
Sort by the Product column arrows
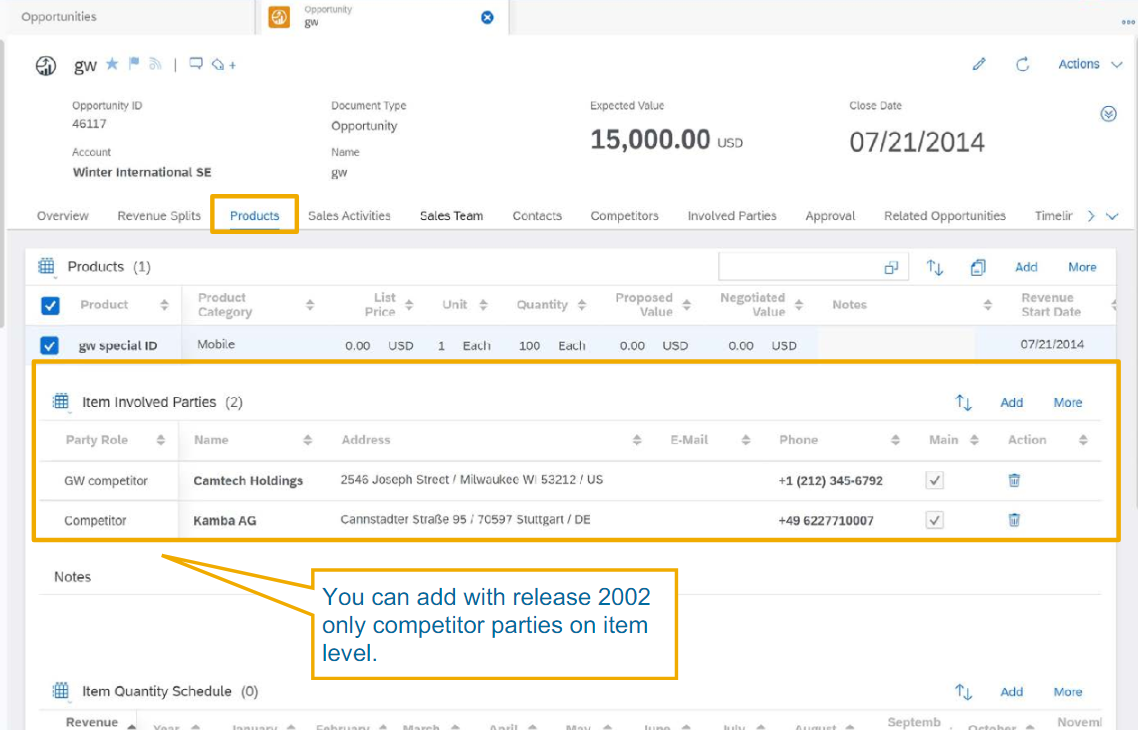point(165,305)
